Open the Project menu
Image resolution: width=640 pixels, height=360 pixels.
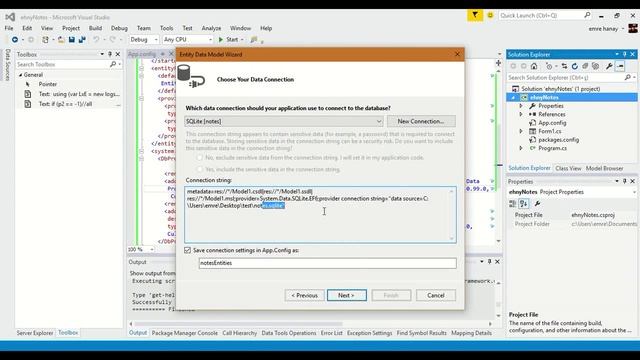click(71, 28)
